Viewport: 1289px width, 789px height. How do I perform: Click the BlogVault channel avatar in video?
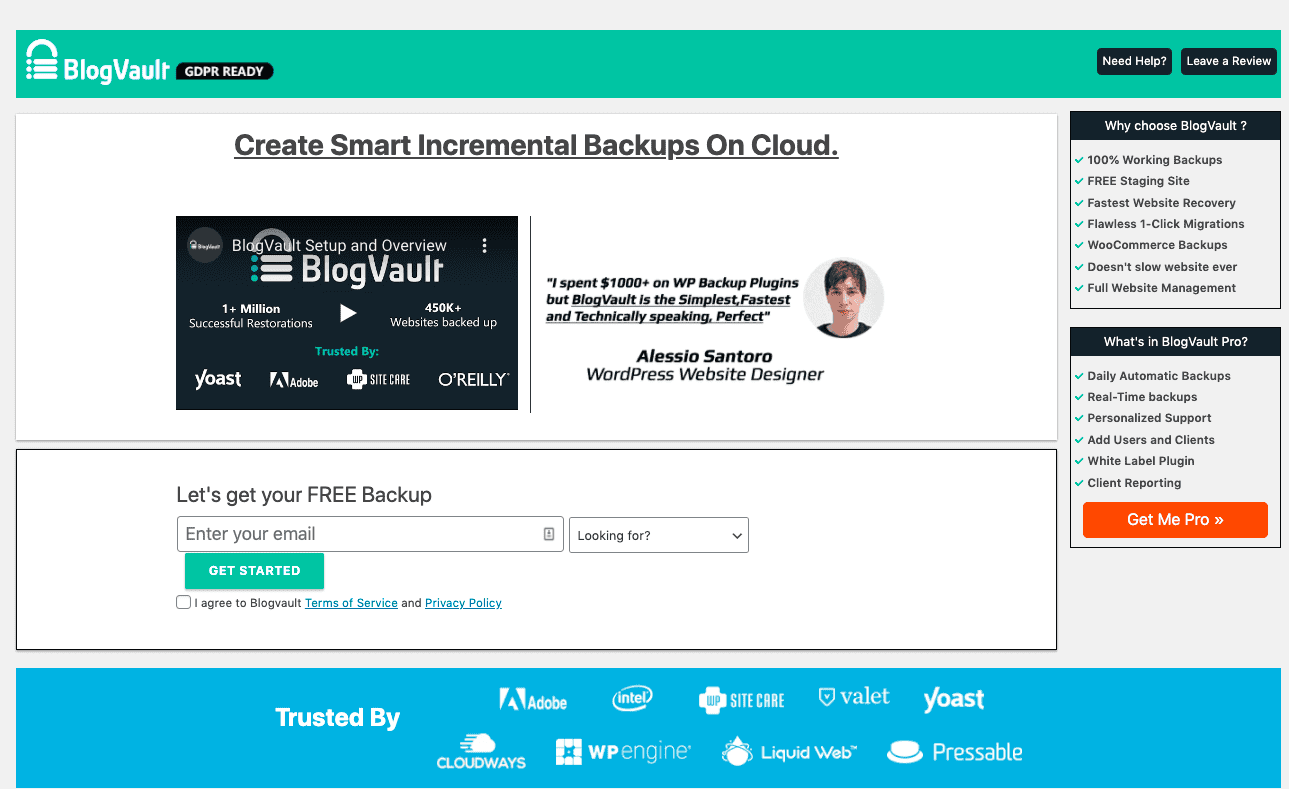pos(205,245)
